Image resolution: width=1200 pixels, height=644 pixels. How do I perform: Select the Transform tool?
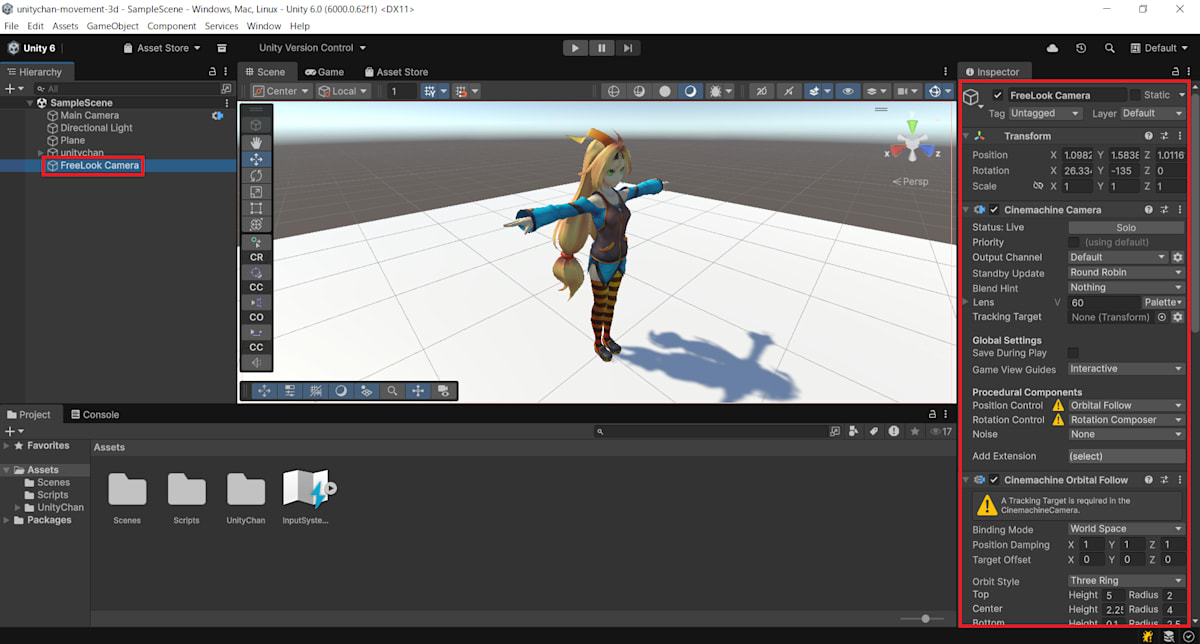click(x=256, y=225)
